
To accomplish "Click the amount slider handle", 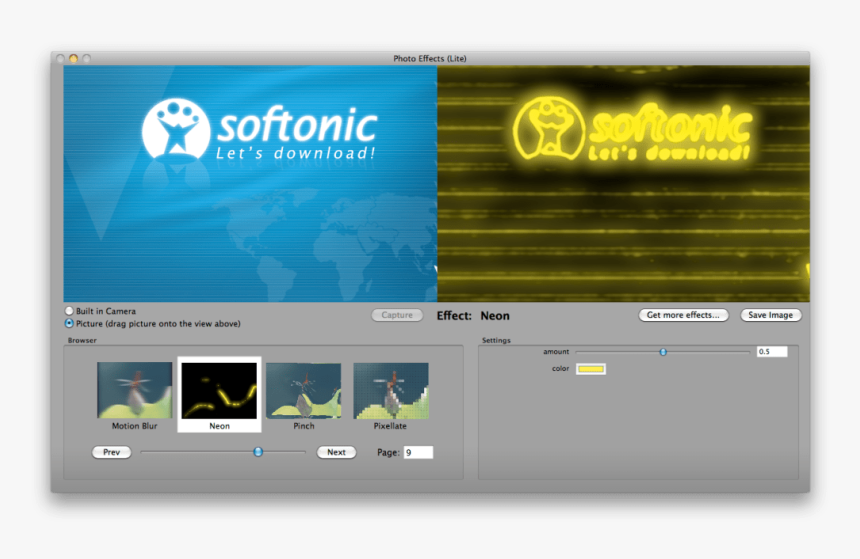I will pos(663,352).
